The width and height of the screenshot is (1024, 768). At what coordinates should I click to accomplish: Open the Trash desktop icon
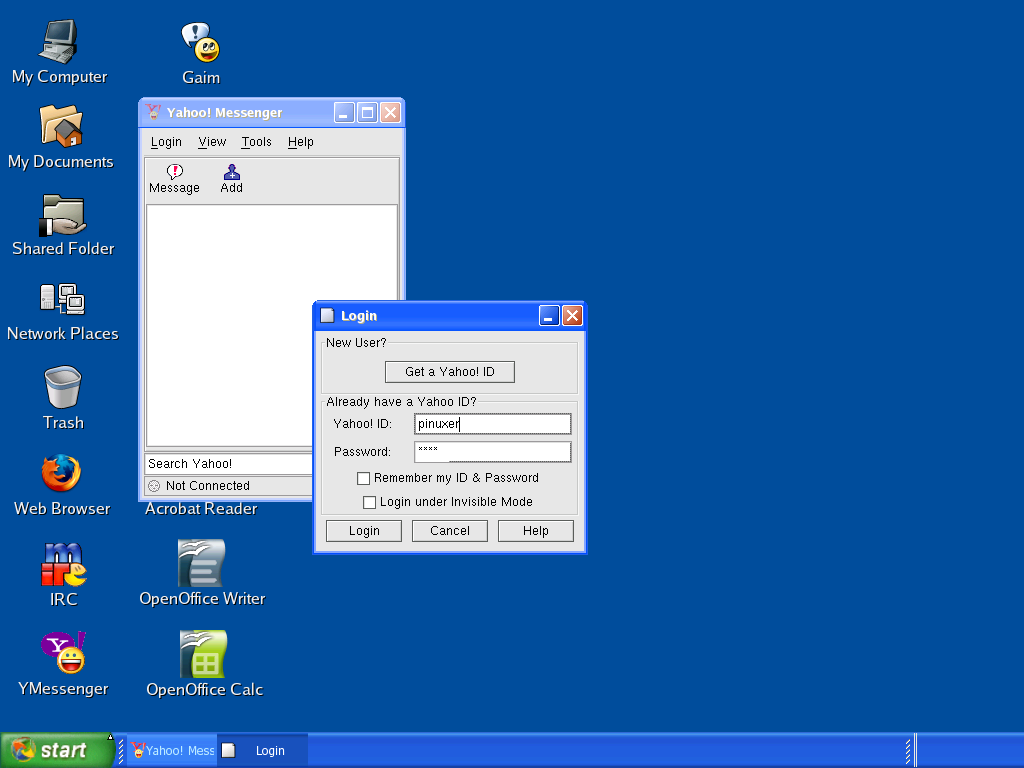(x=63, y=387)
